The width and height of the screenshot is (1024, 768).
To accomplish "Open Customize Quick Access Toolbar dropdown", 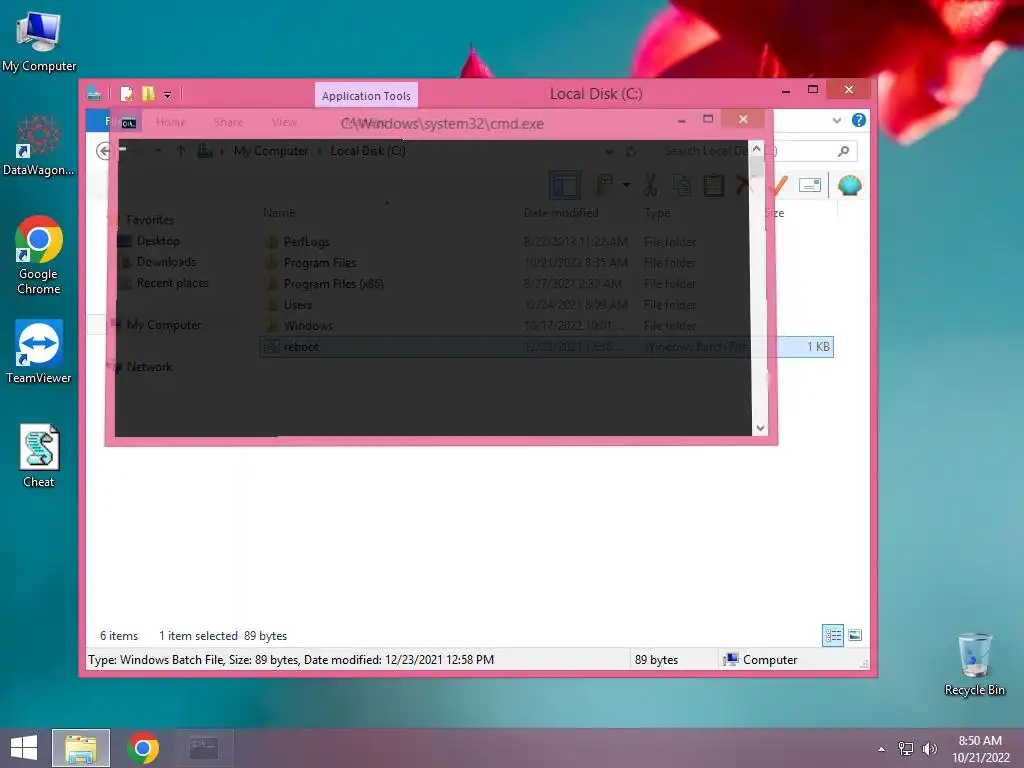I will point(168,95).
